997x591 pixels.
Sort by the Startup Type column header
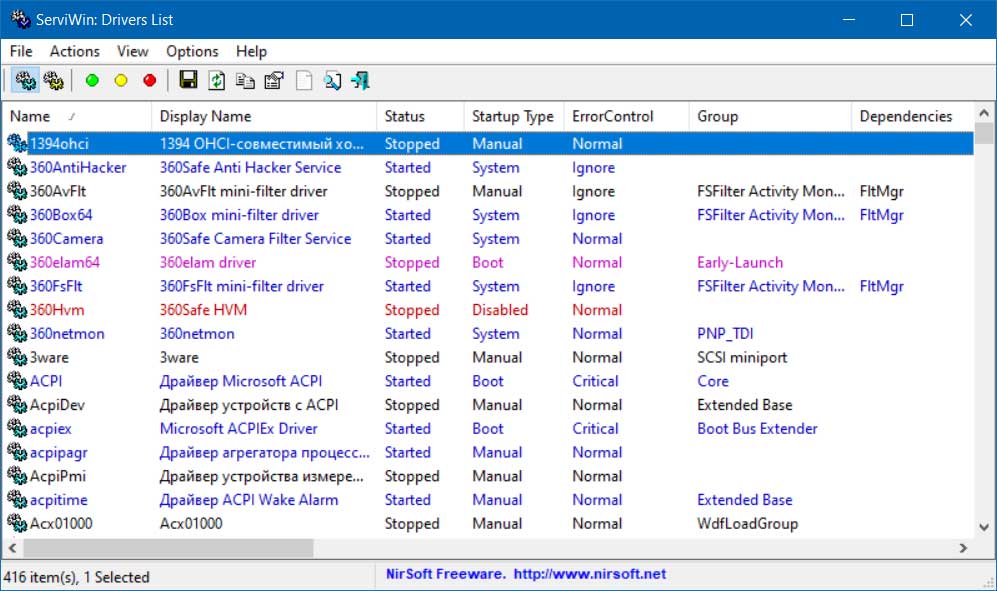514,116
